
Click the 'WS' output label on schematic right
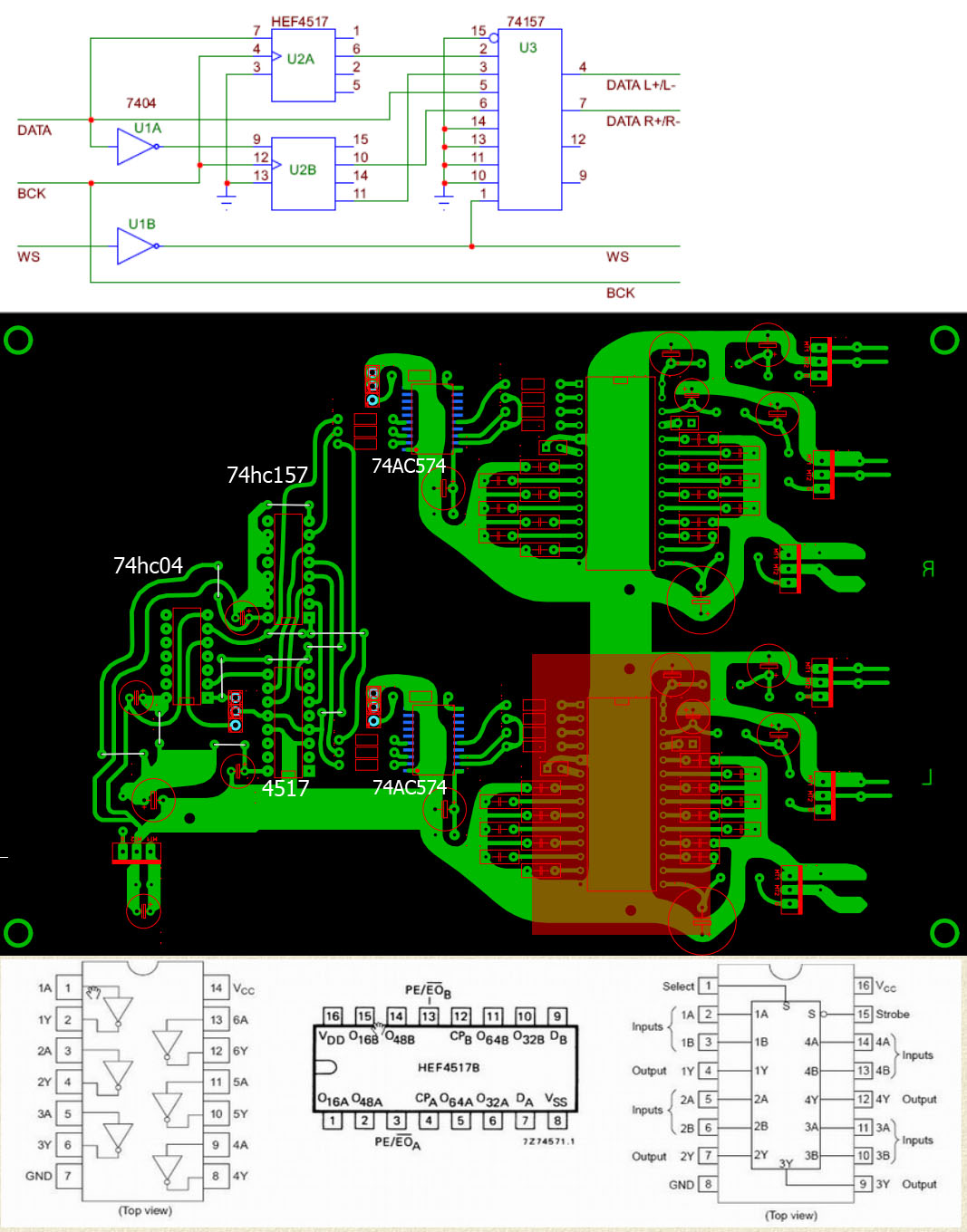[x=617, y=257]
